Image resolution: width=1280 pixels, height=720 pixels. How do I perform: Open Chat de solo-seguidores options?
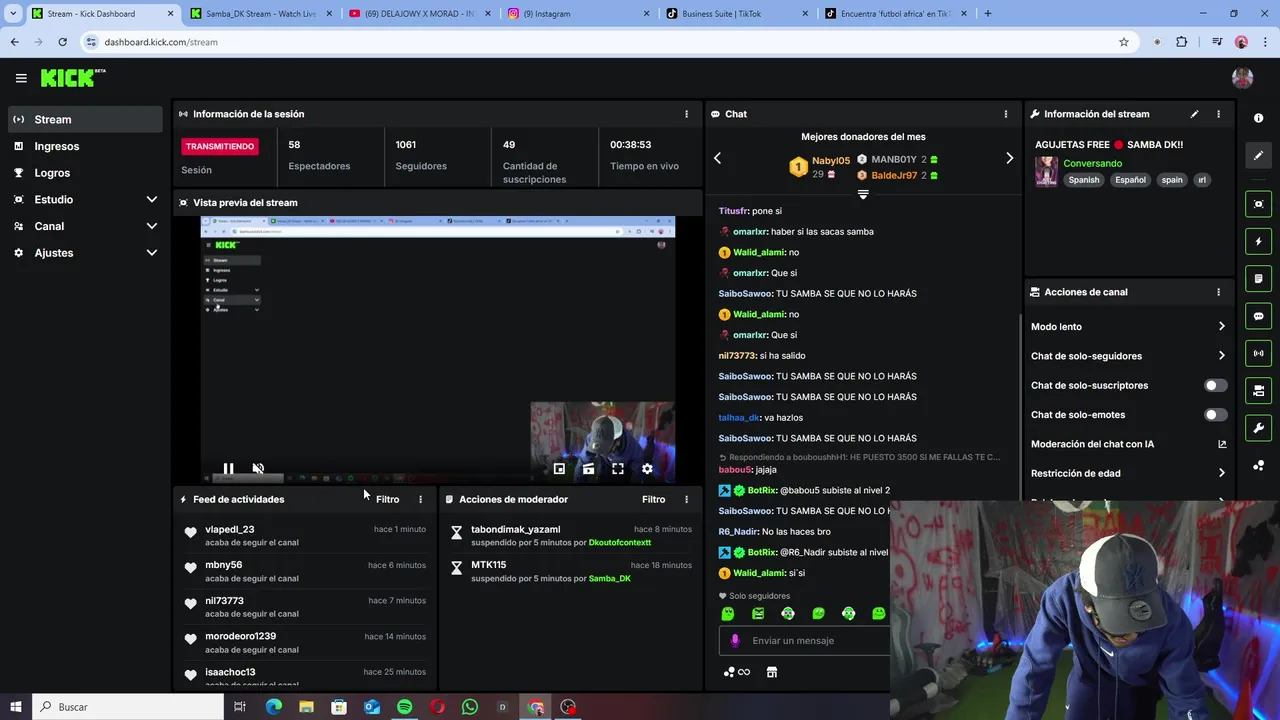(x=1129, y=356)
